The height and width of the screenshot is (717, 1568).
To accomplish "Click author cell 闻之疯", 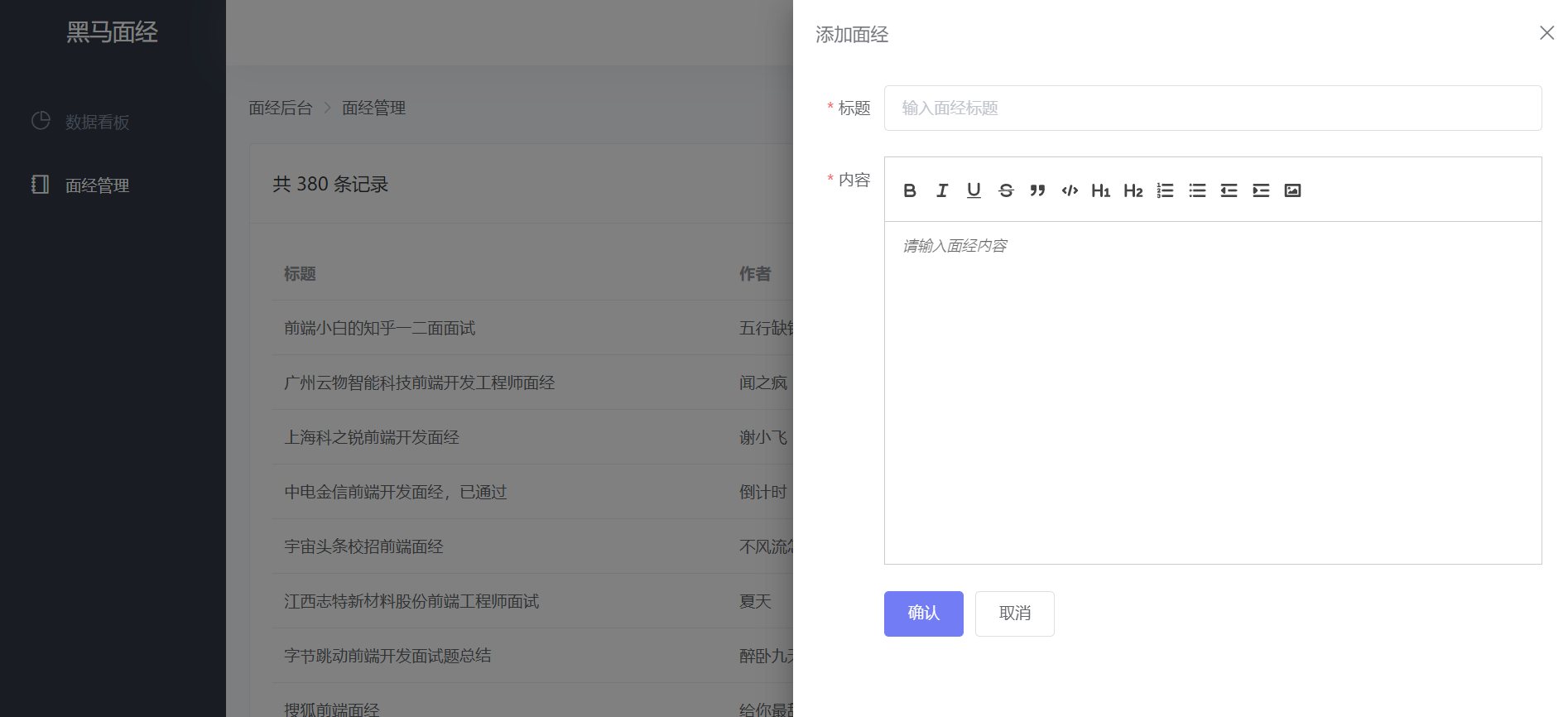I will pyautogui.click(x=763, y=383).
